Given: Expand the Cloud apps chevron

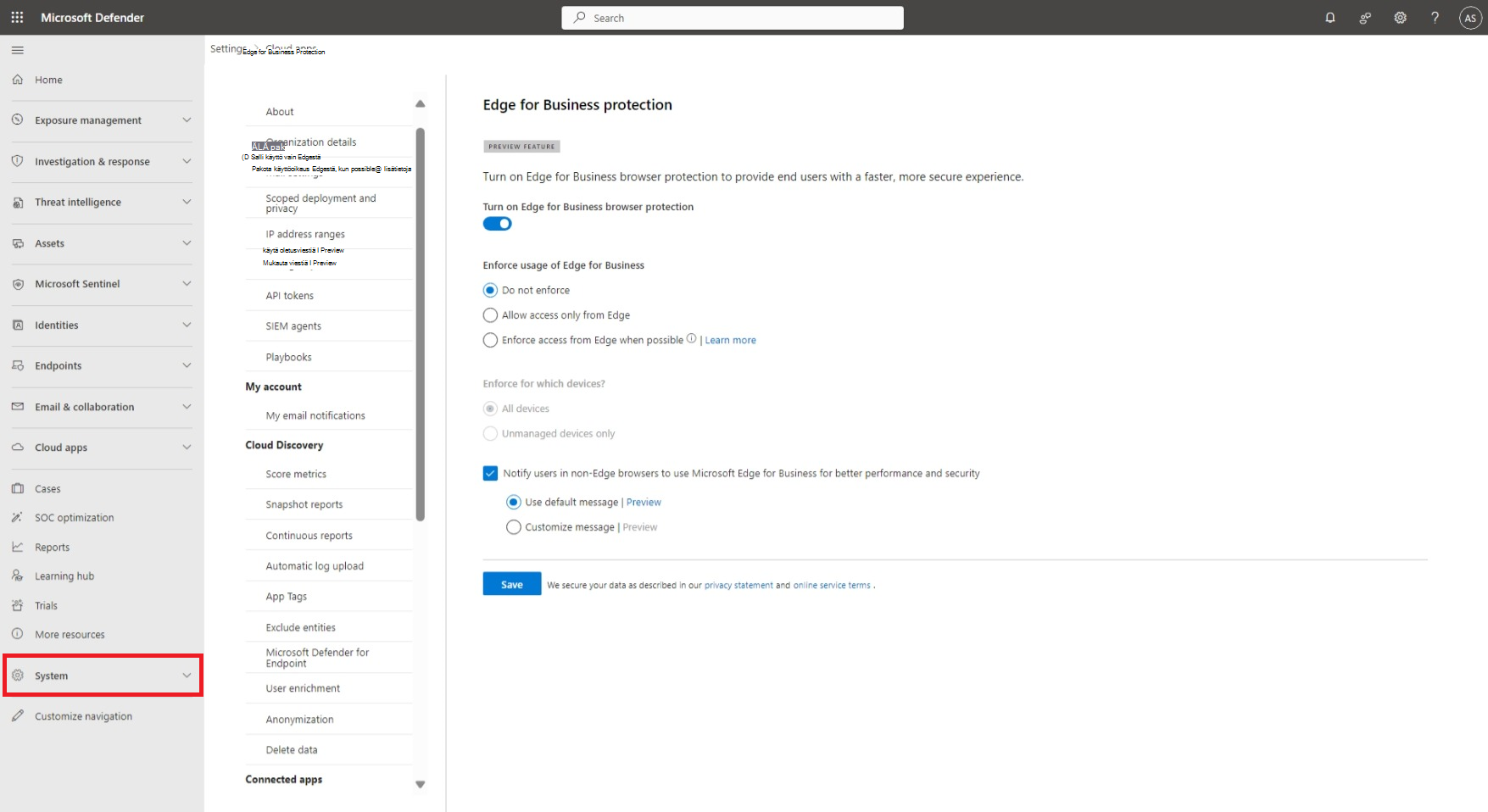Looking at the screenshot, I should 187,448.
